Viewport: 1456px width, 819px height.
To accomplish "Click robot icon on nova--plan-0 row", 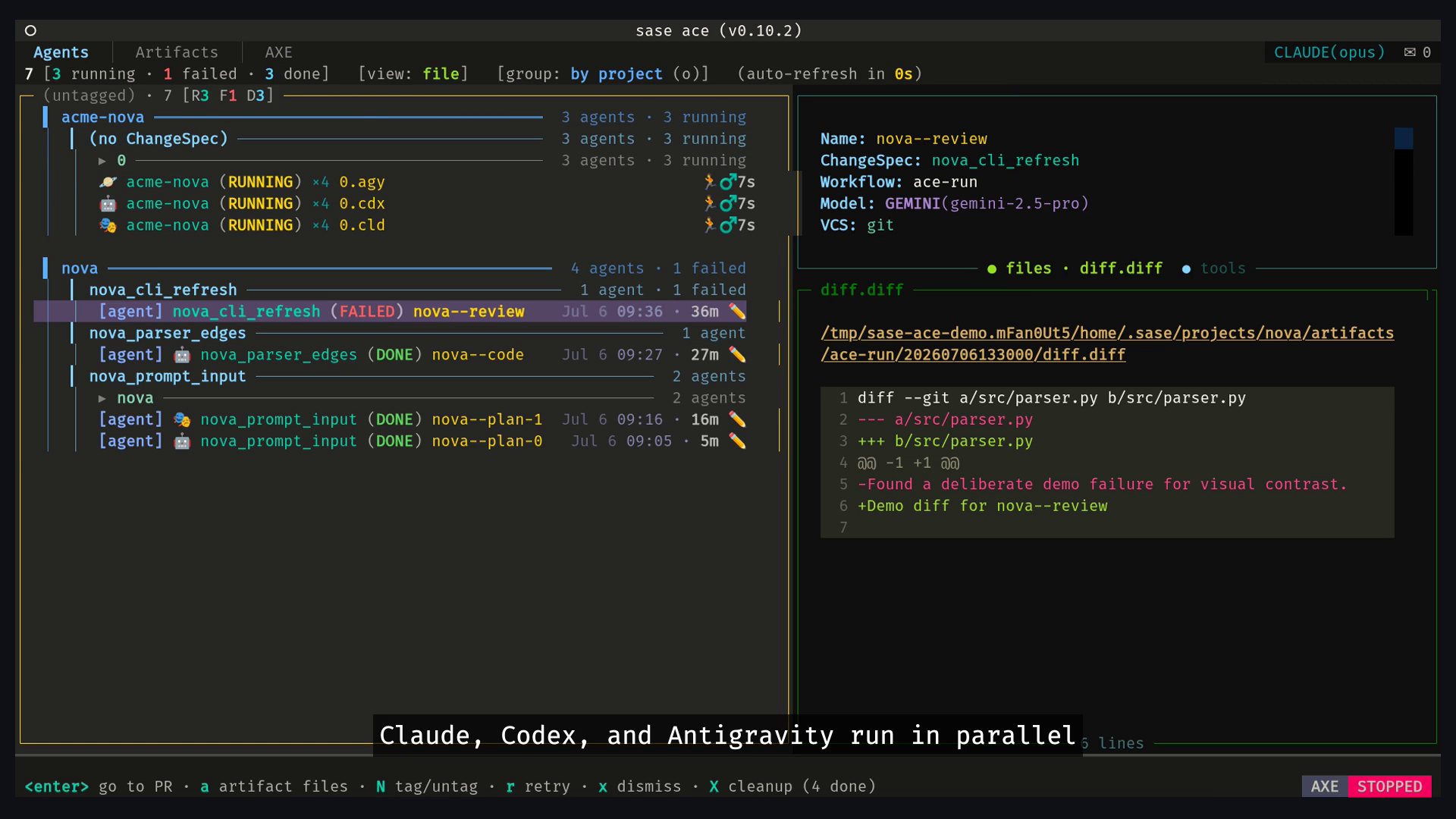I will pyautogui.click(x=182, y=441).
